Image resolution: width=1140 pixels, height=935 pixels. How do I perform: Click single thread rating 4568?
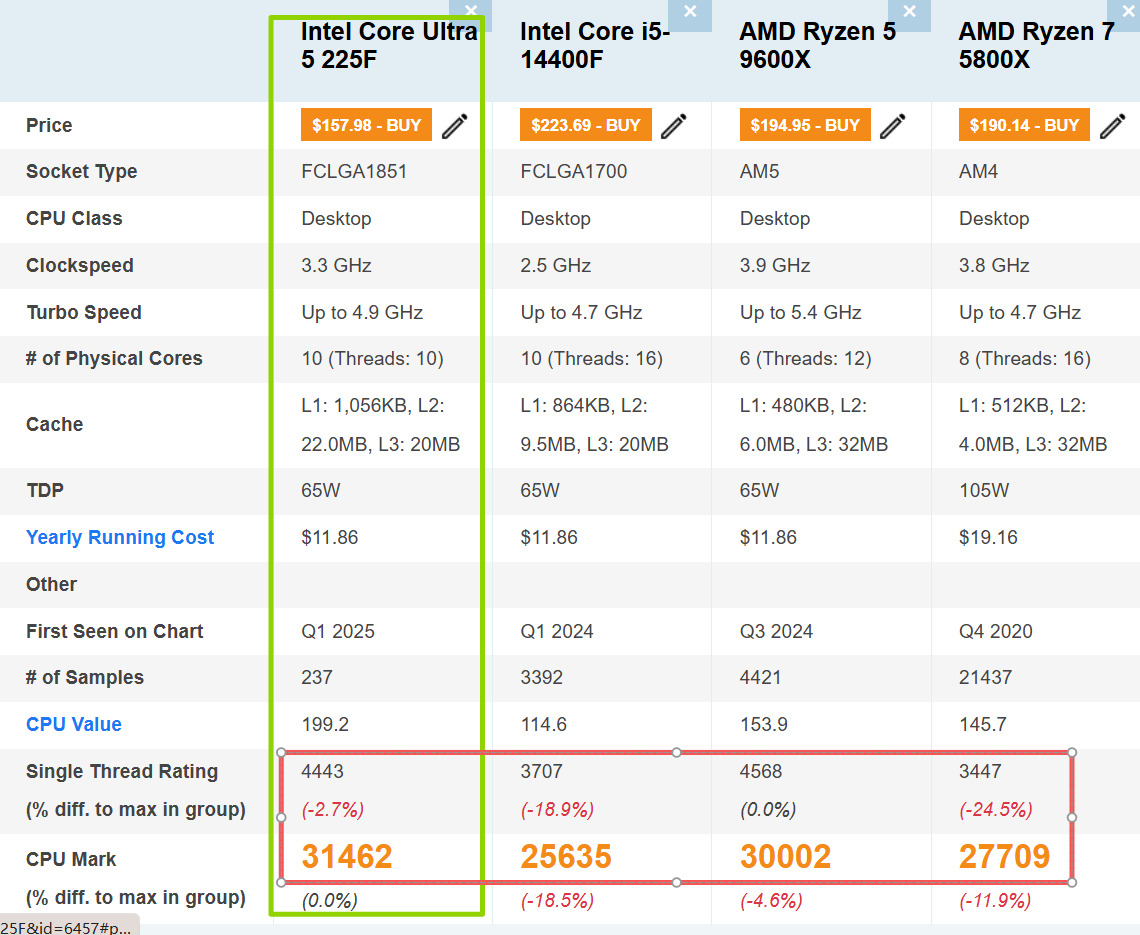pos(760,771)
